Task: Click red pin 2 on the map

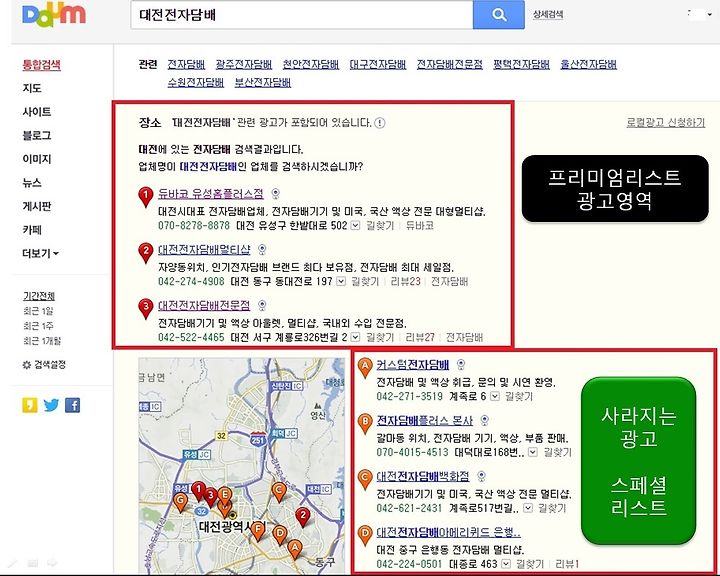Action: (x=303, y=517)
